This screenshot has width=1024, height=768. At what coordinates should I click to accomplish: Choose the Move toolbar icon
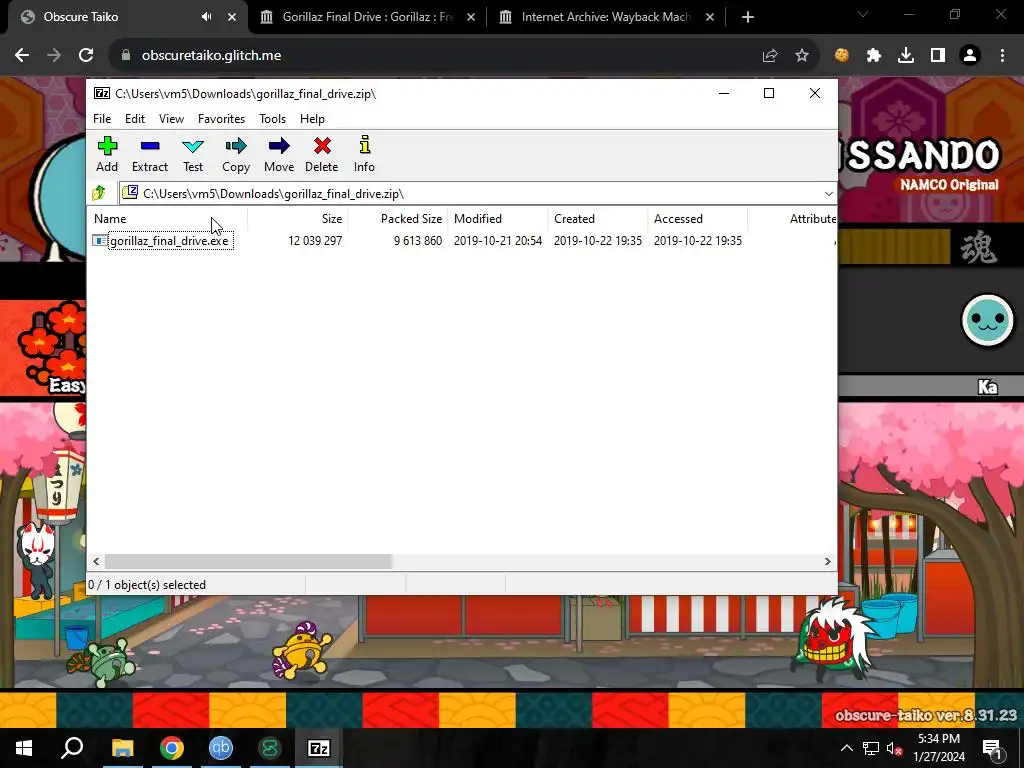click(279, 153)
